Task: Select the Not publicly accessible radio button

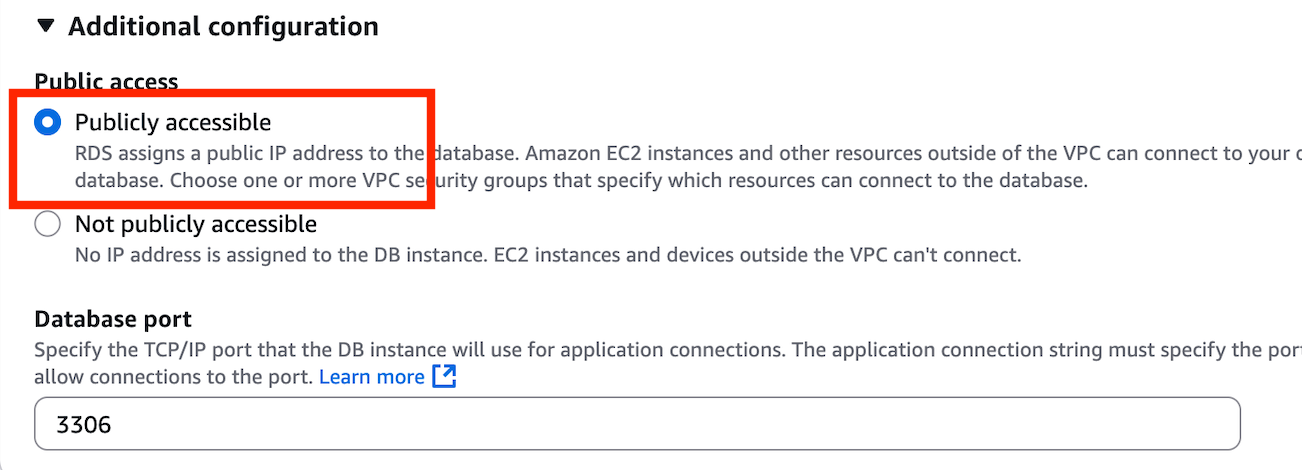Action: pos(47,224)
